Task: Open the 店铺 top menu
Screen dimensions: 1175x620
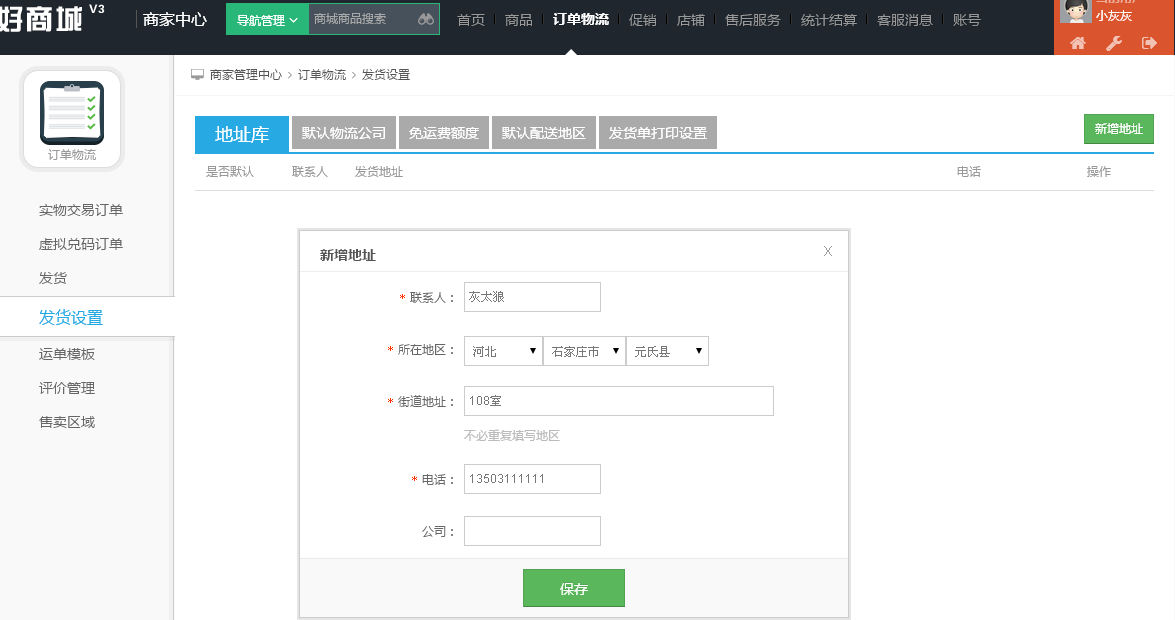Action: (690, 19)
